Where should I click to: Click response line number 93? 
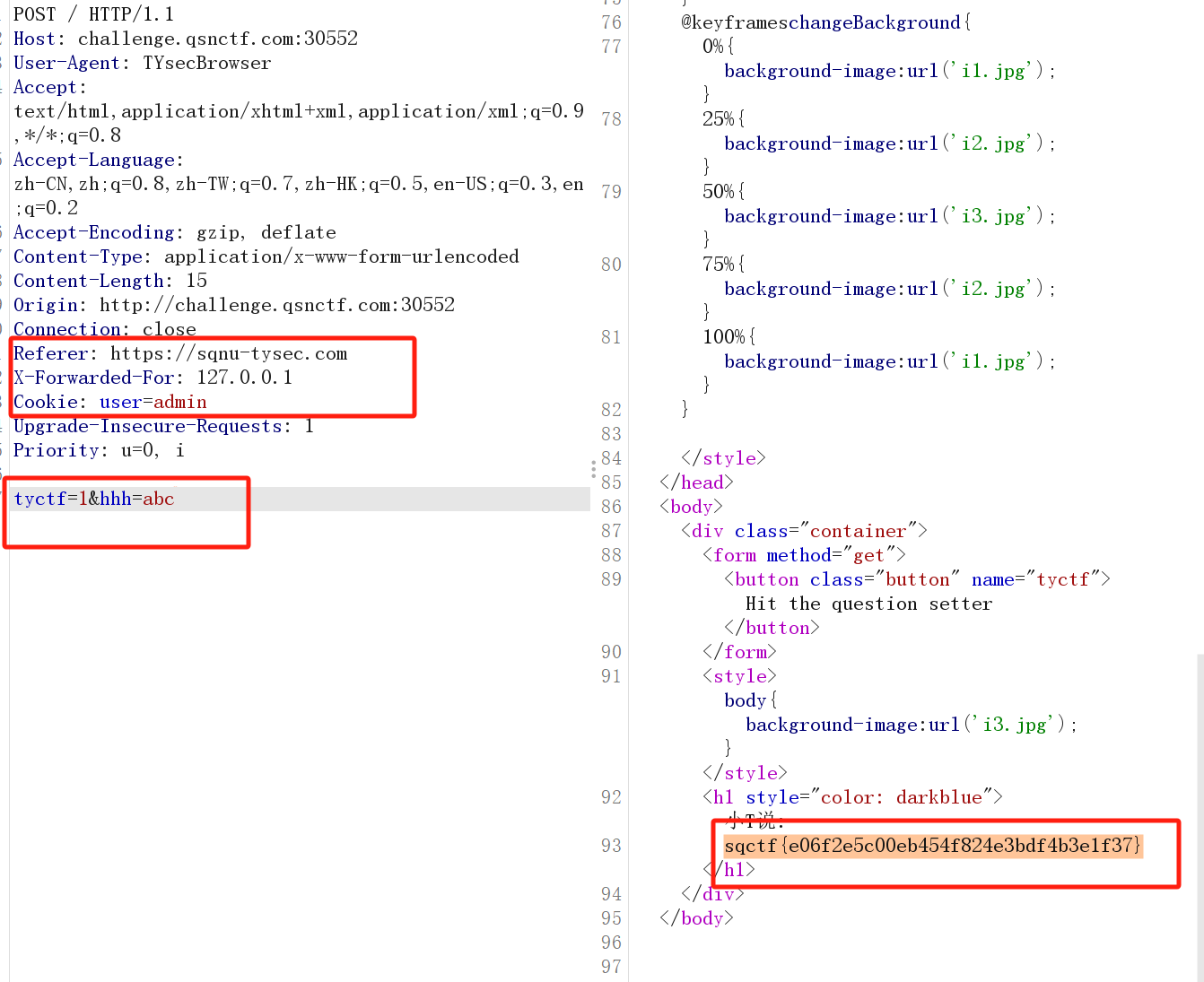click(x=611, y=846)
